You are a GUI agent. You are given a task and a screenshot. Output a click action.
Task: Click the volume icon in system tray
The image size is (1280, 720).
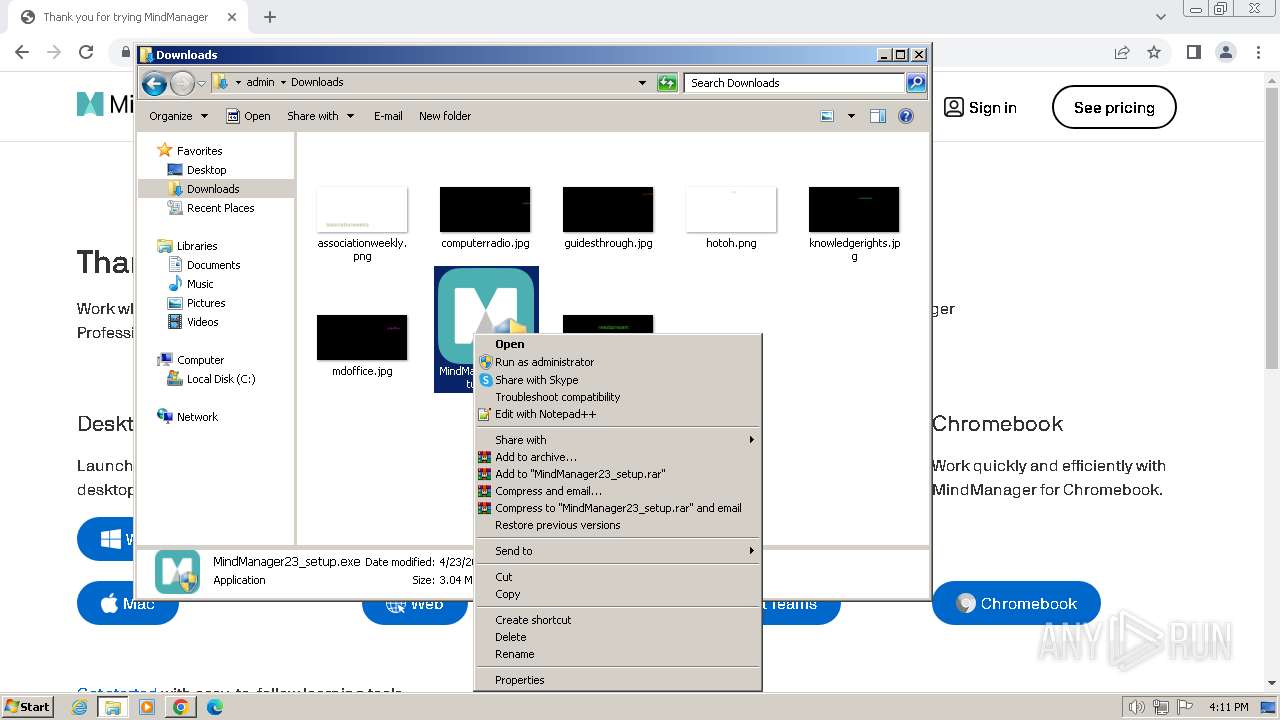[1136, 707]
